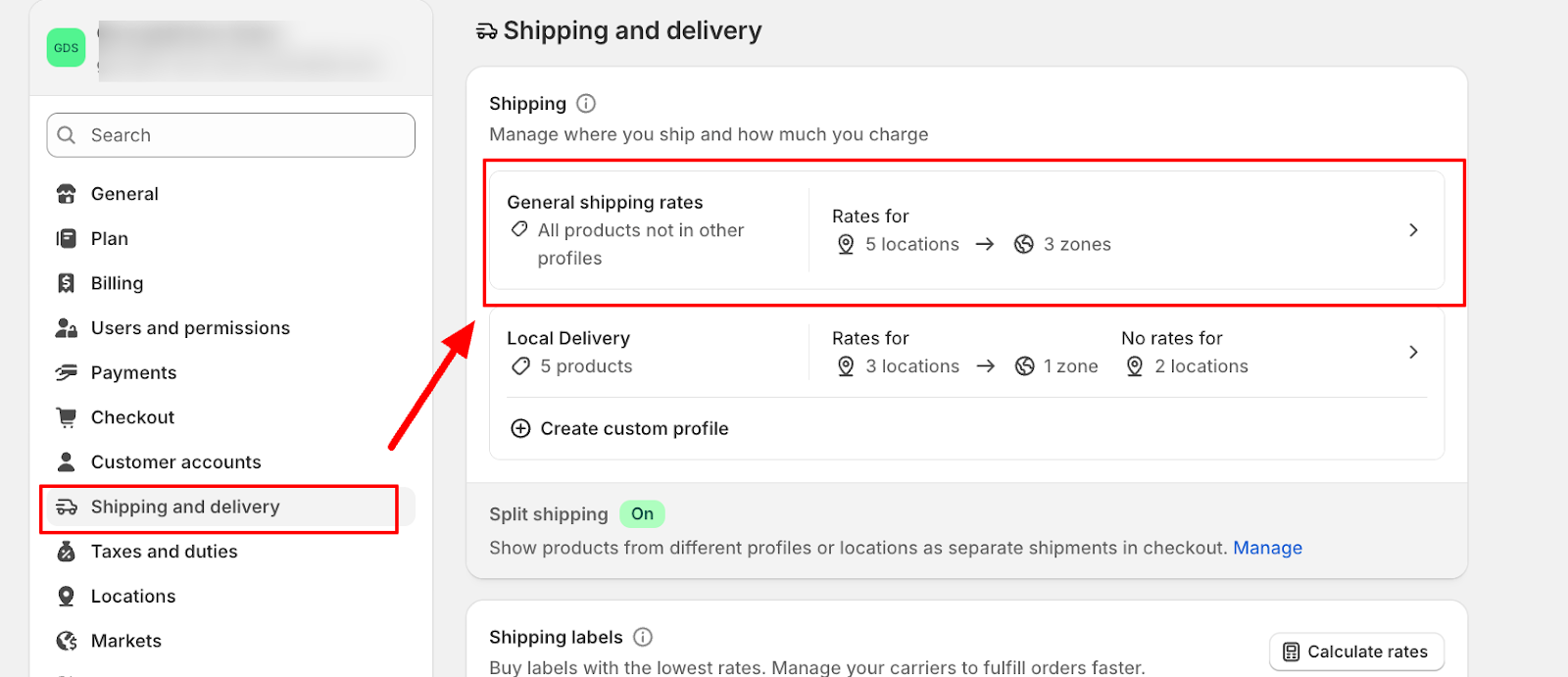
Task: Click the General store icon in sidebar
Action: pyautogui.click(x=66, y=194)
